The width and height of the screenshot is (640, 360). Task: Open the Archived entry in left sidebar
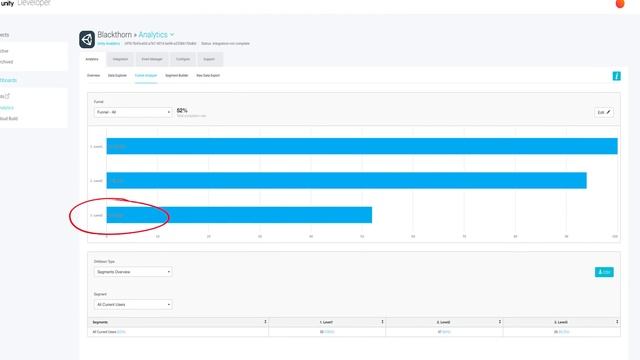(x=6, y=62)
